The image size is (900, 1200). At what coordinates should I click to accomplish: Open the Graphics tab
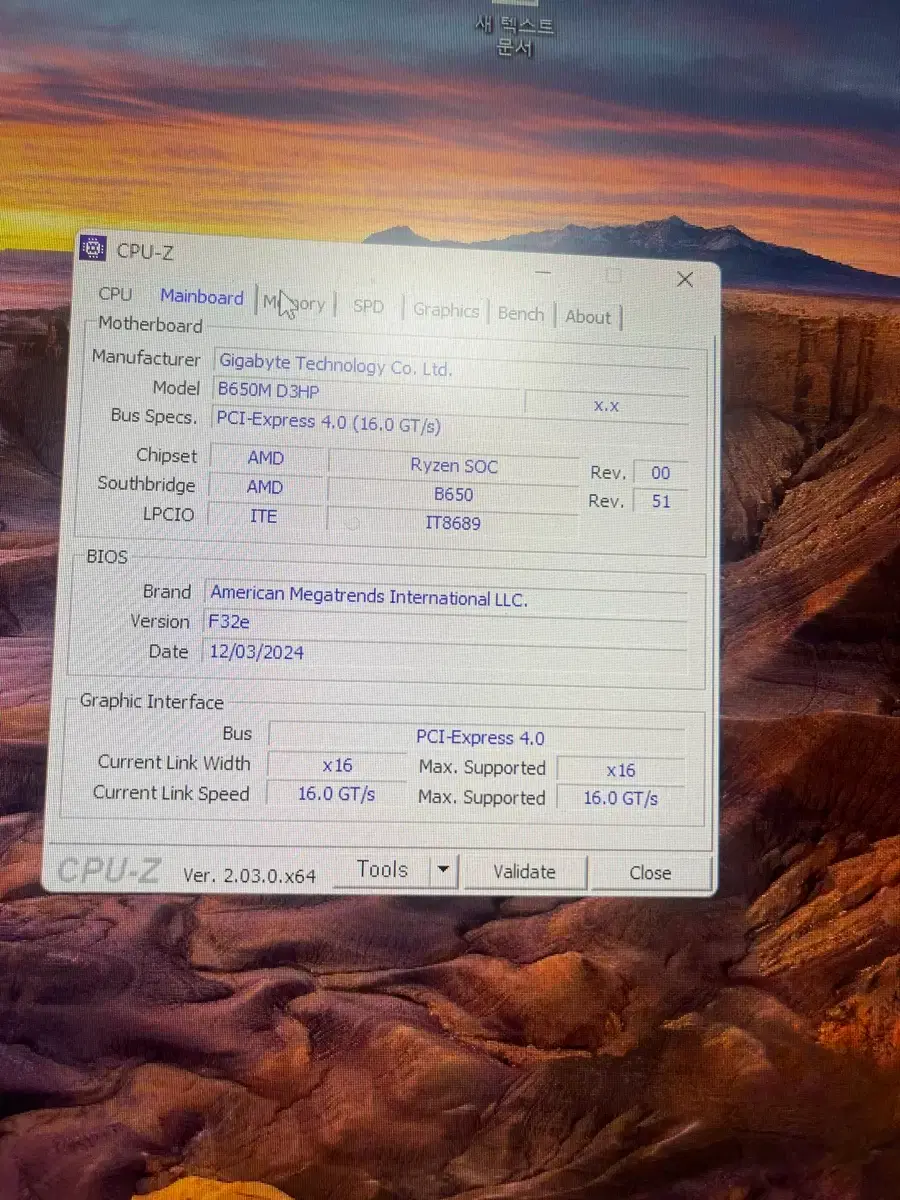[x=446, y=310]
